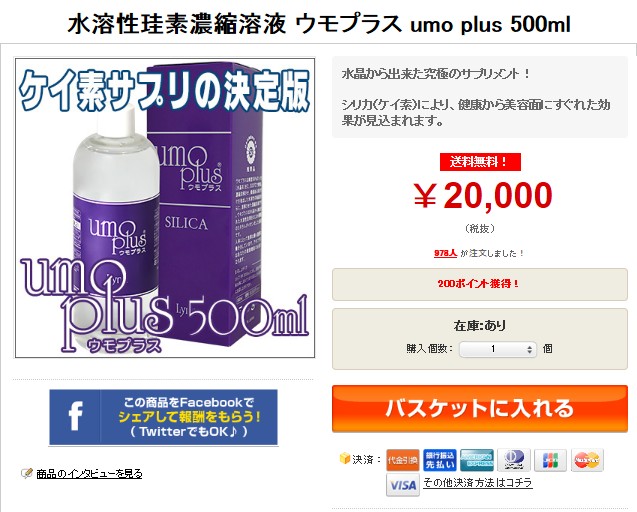Click the American Express card icon
The image size is (637, 512).
[477, 460]
